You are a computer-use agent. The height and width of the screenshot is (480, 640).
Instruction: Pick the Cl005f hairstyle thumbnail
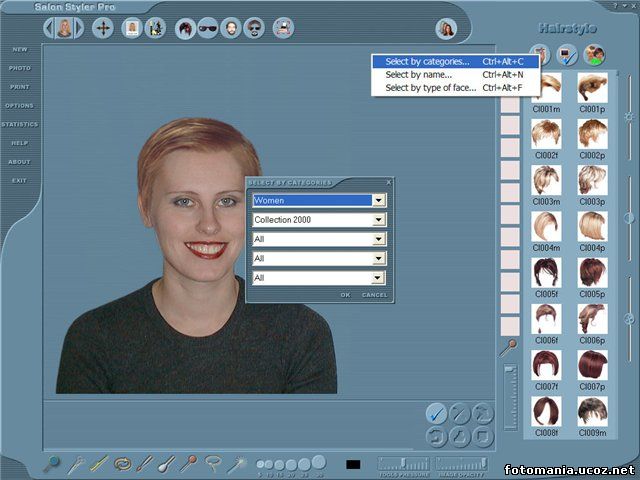(546, 273)
